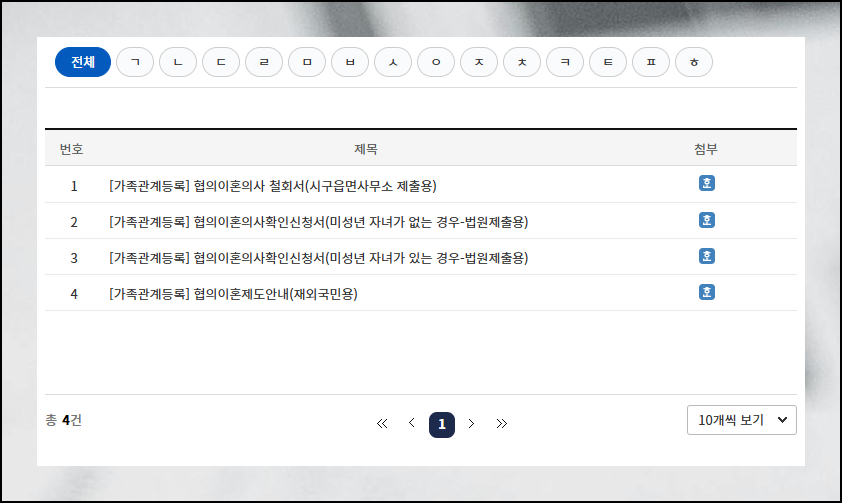Filter list by consonant ㄹ
The image size is (842, 503).
coord(264,62)
